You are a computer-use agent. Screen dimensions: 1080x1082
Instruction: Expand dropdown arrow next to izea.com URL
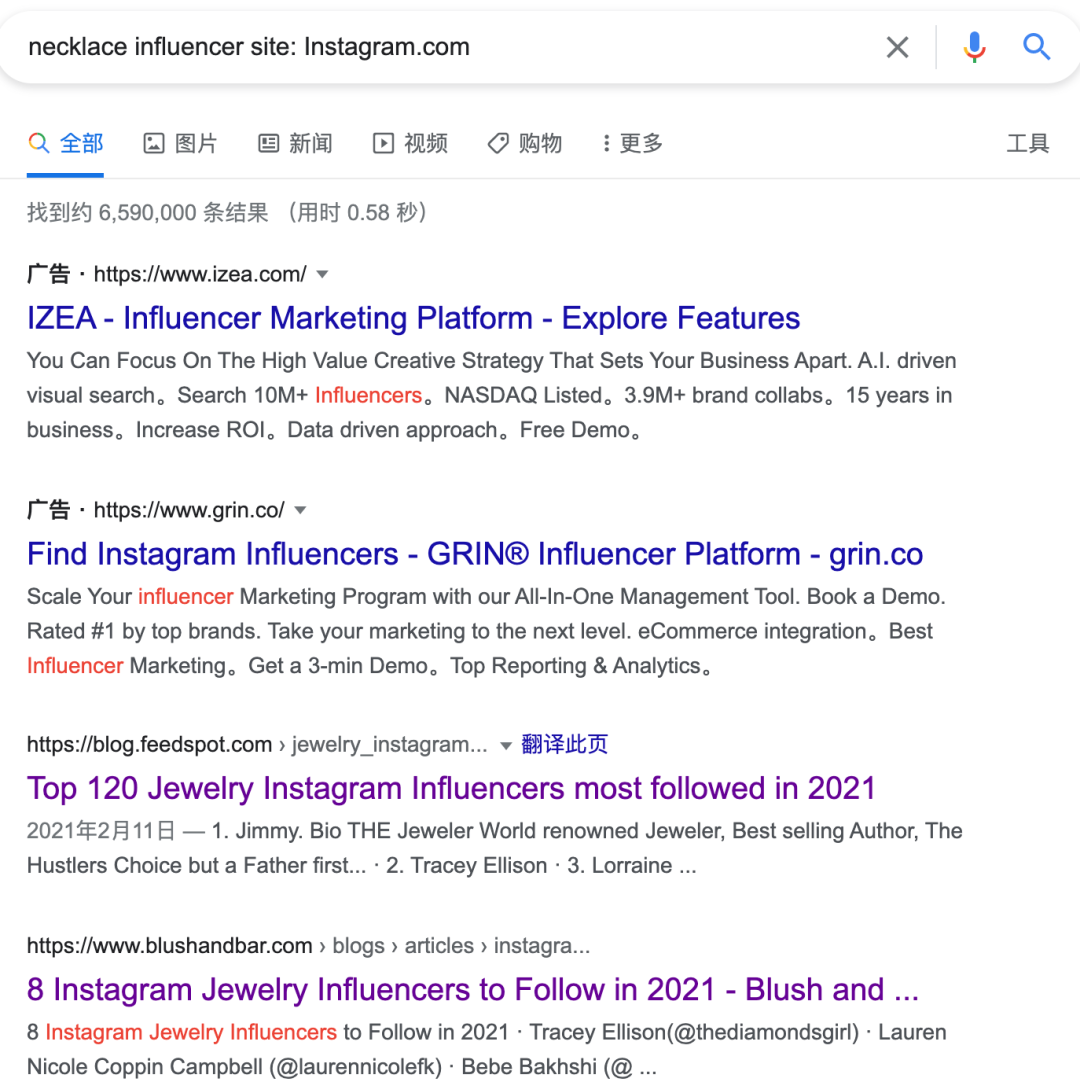[322, 275]
